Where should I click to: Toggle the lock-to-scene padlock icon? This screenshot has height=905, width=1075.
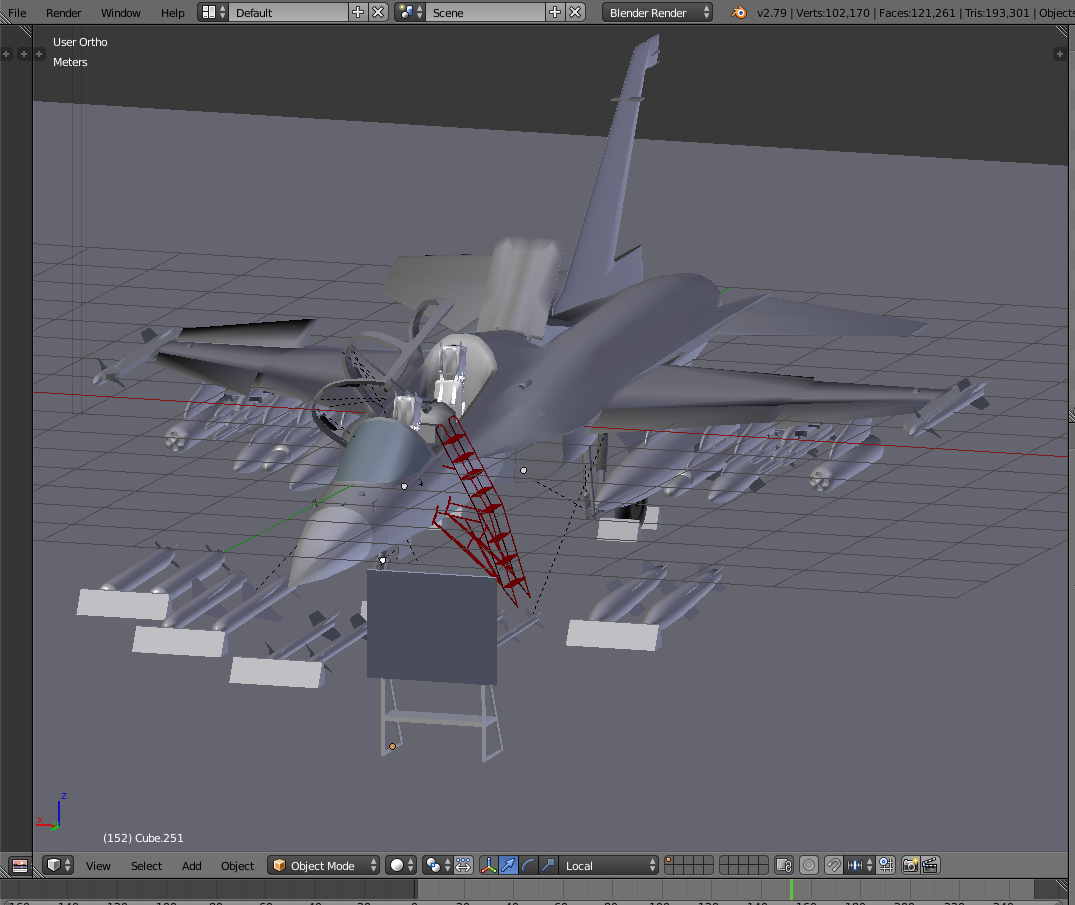tap(783, 864)
